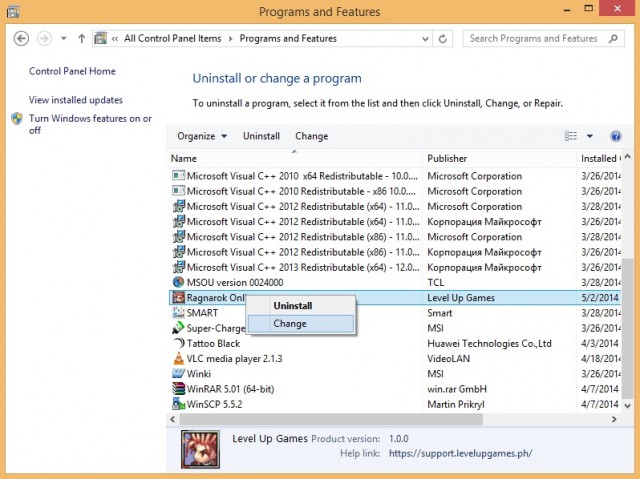The image size is (640, 479).
Task: Click the VideoLAN publisher cell
Action: coord(448,359)
